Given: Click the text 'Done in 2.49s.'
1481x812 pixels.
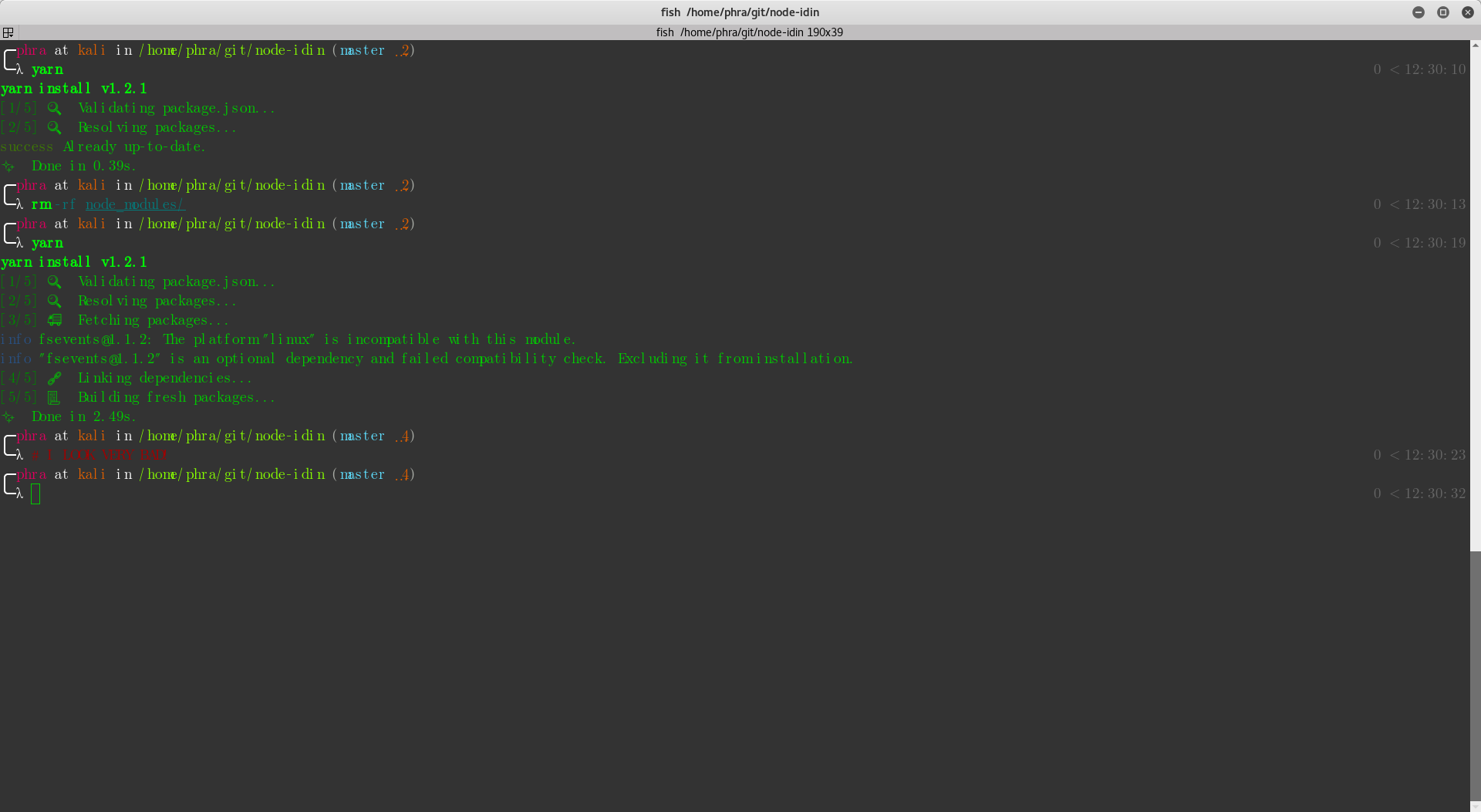Looking at the screenshot, I should 84,416.
